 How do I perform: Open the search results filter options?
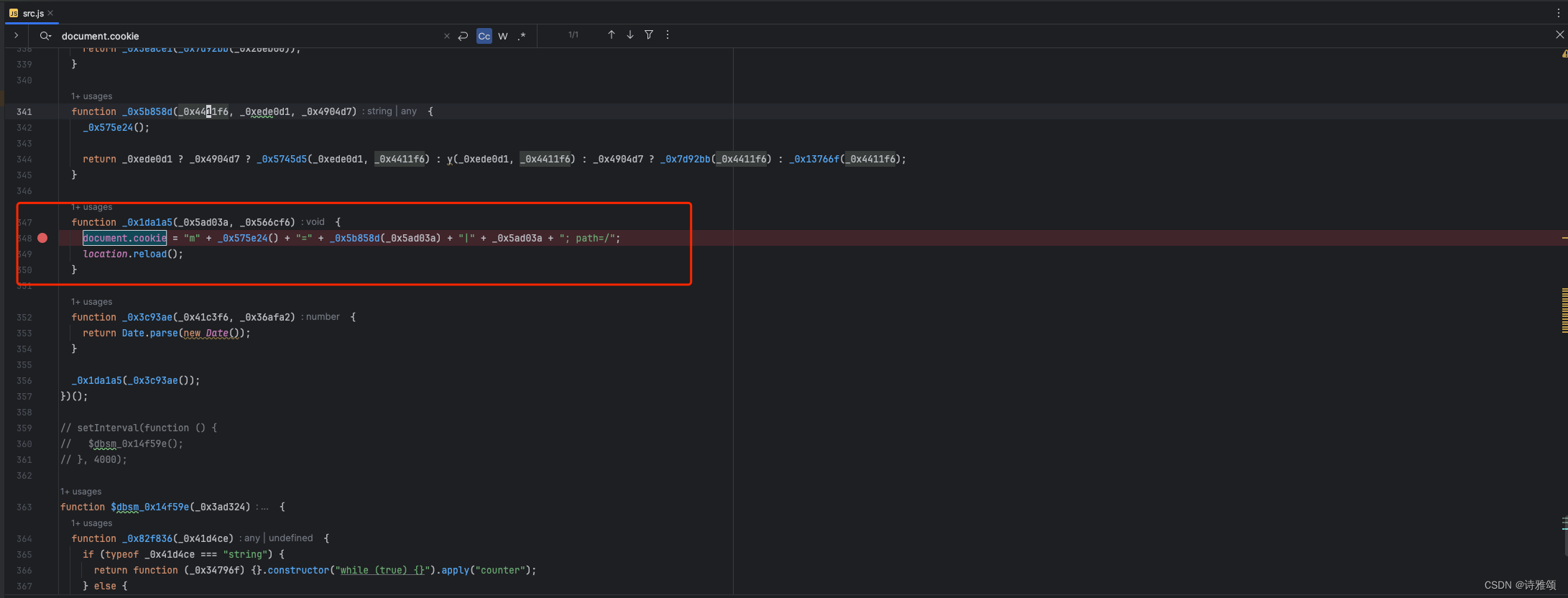pyautogui.click(x=649, y=34)
